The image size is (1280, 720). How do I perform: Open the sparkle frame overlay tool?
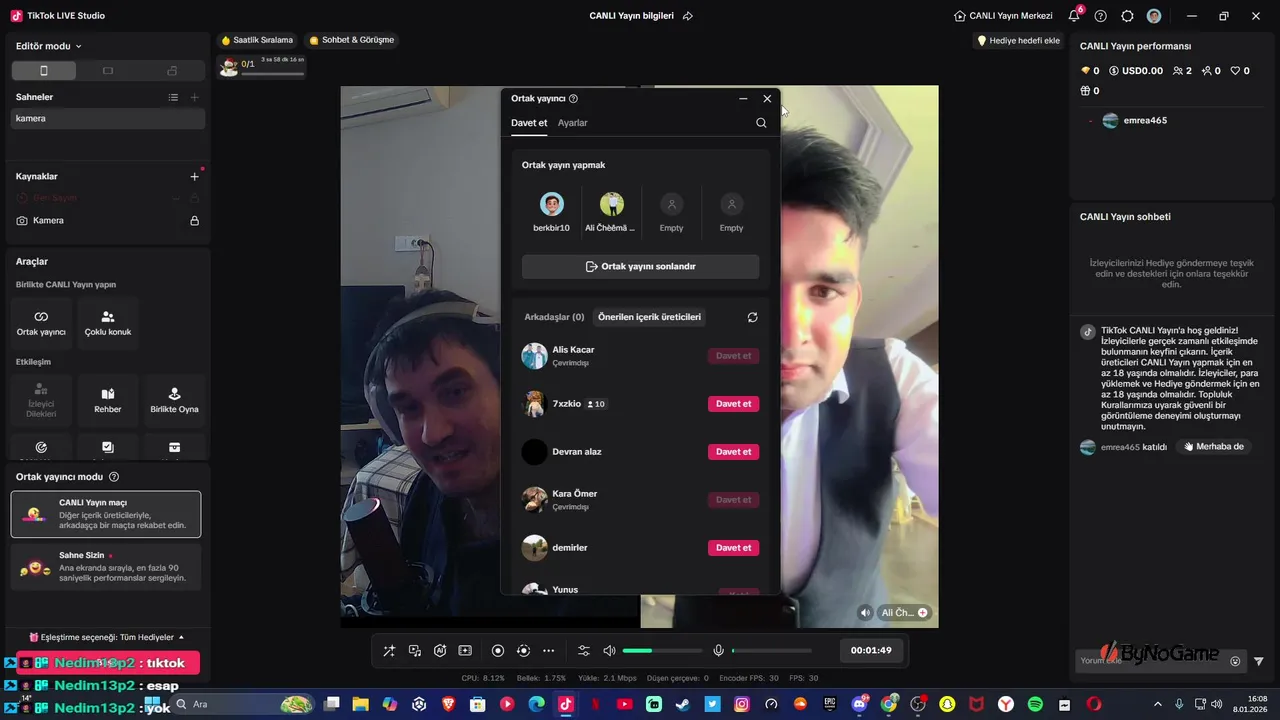(465, 651)
